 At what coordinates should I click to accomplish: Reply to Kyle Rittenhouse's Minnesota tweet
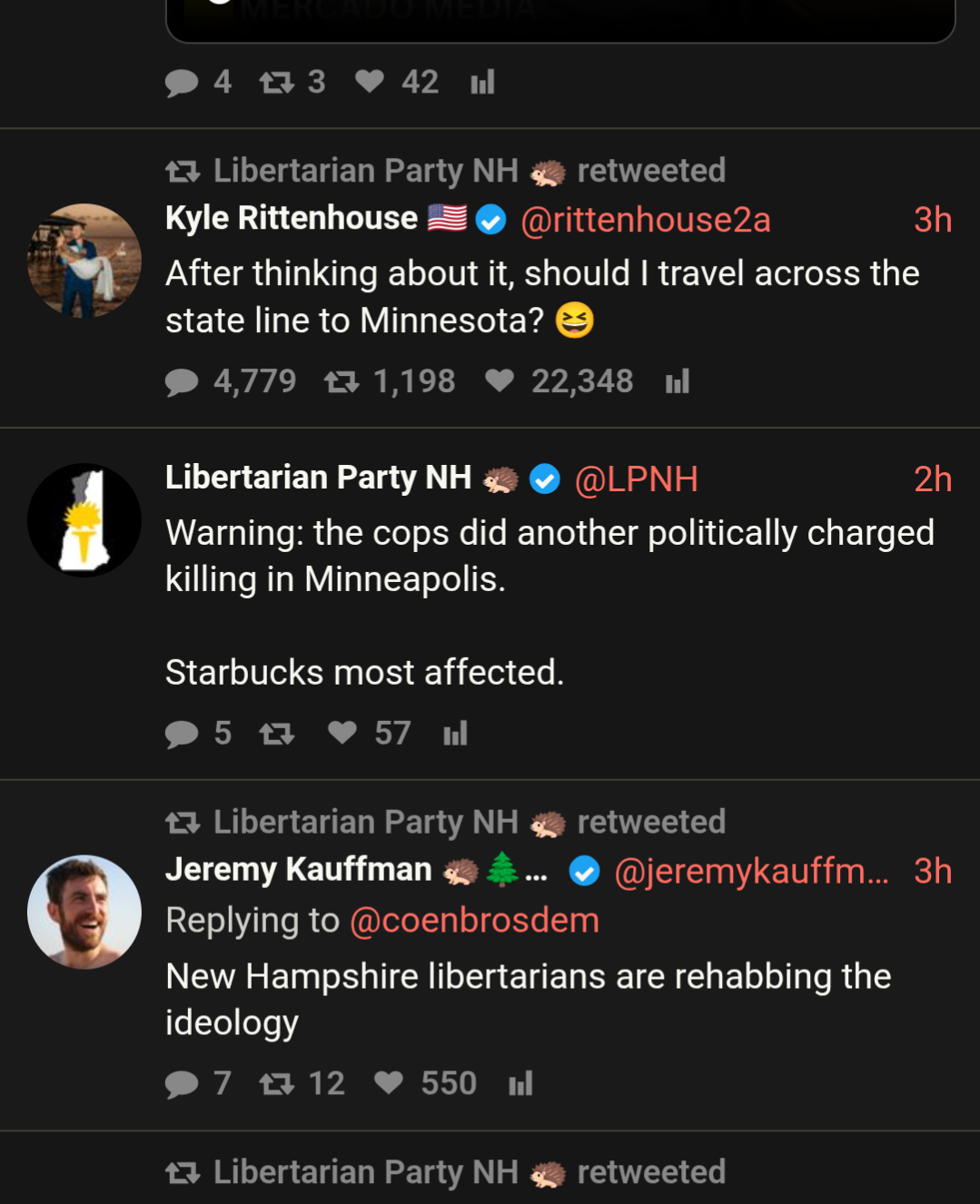(x=182, y=382)
